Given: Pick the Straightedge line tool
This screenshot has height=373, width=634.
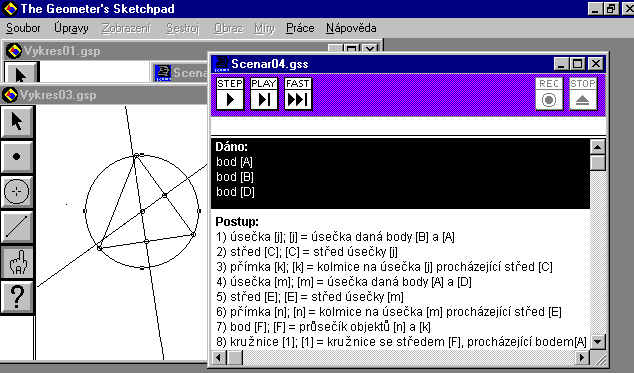Looking at the screenshot, I should point(17,227).
